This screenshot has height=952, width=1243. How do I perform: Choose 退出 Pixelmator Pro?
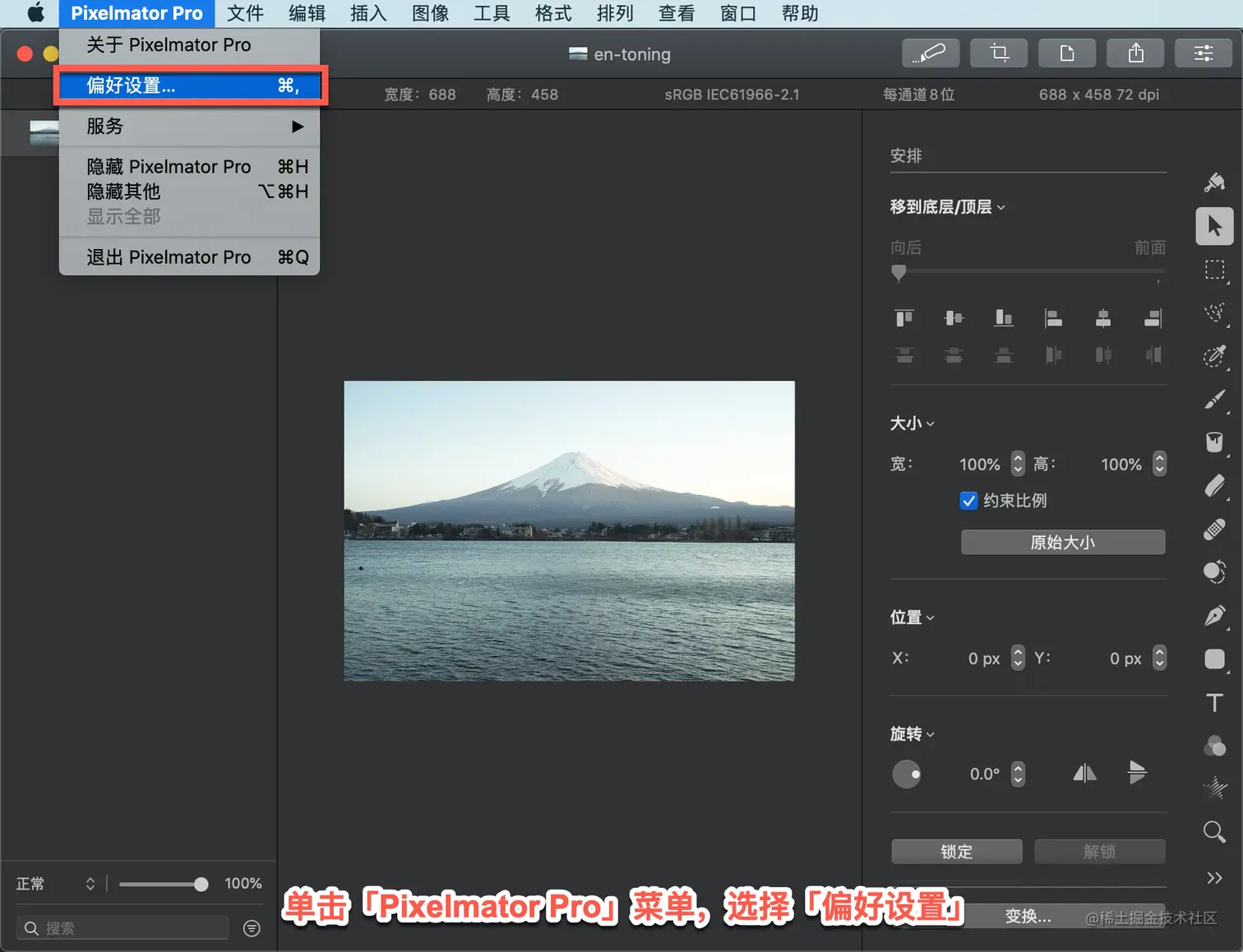click(189, 257)
